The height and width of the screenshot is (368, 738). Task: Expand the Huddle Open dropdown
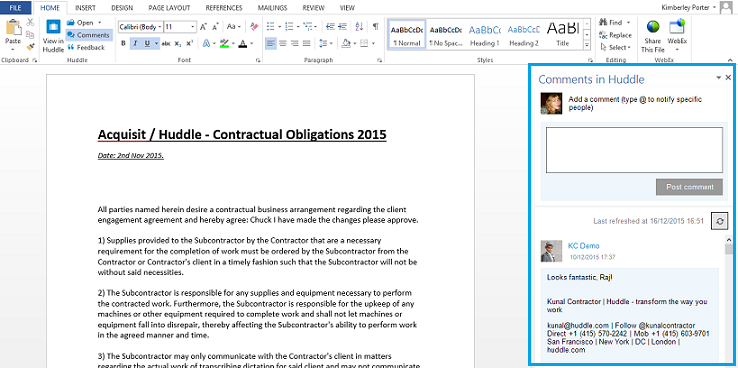pos(99,23)
